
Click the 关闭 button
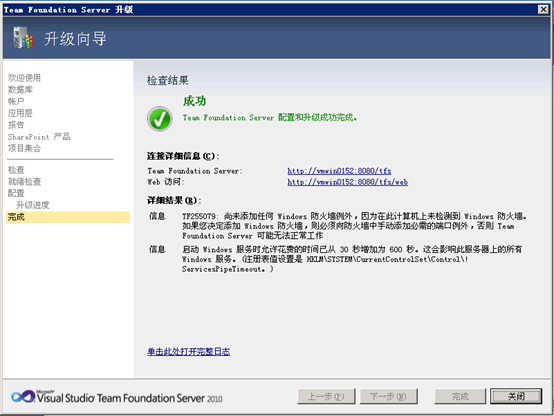[x=516, y=396]
